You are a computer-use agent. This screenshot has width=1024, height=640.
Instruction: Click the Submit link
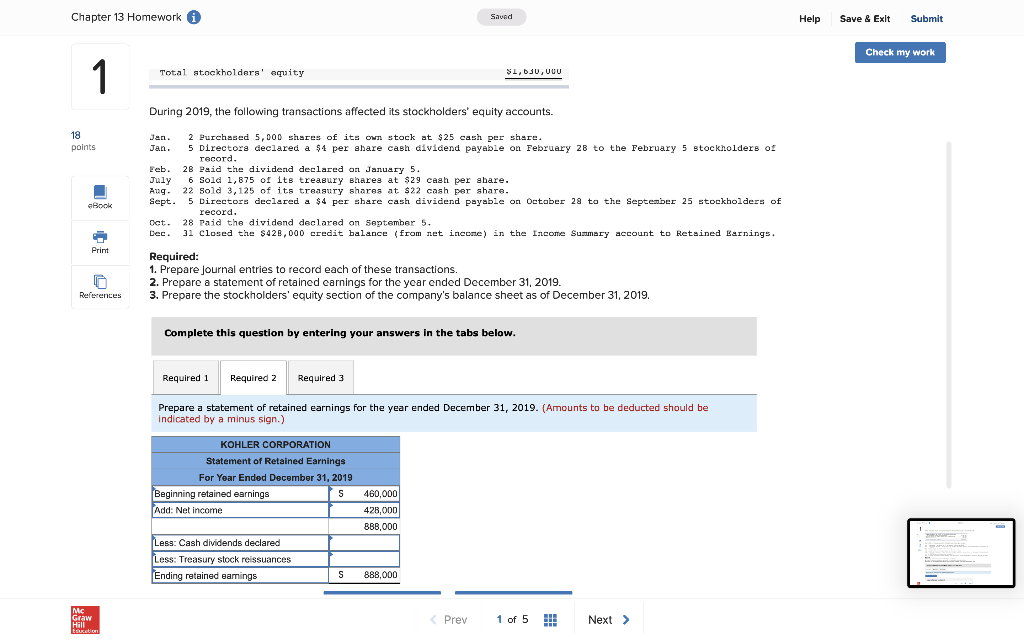point(925,18)
